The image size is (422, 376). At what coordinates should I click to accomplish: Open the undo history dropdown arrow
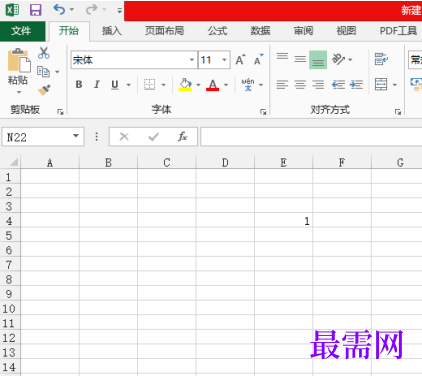point(71,10)
